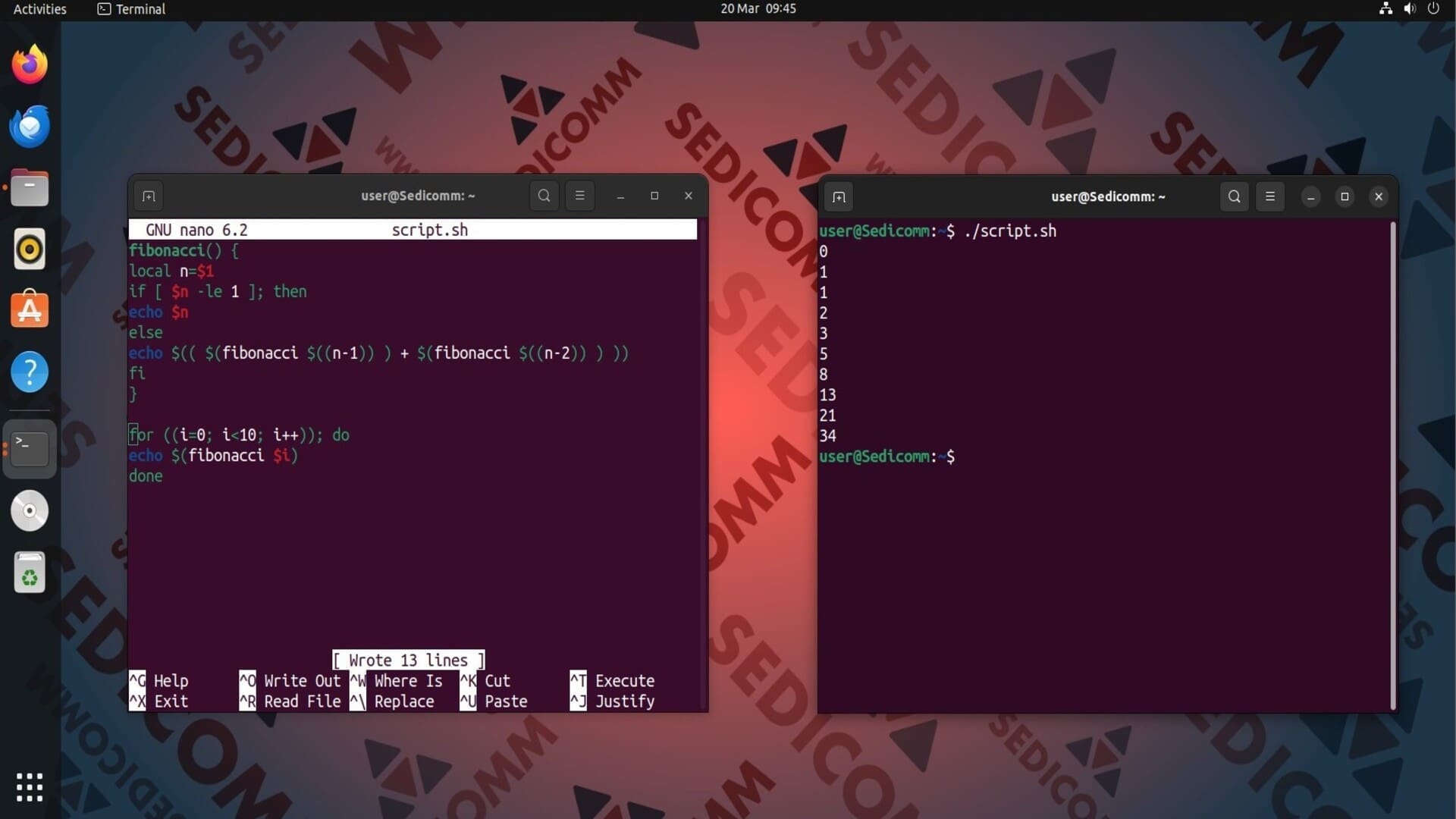Viewport: 1456px width, 819px height.
Task: Open new tab in left terminal window
Action: (x=149, y=196)
